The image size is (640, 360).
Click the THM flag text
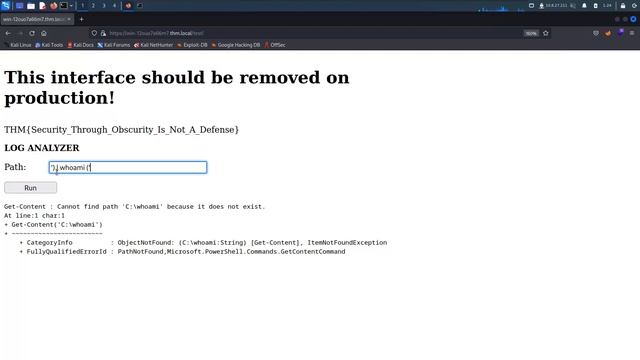pos(121,130)
